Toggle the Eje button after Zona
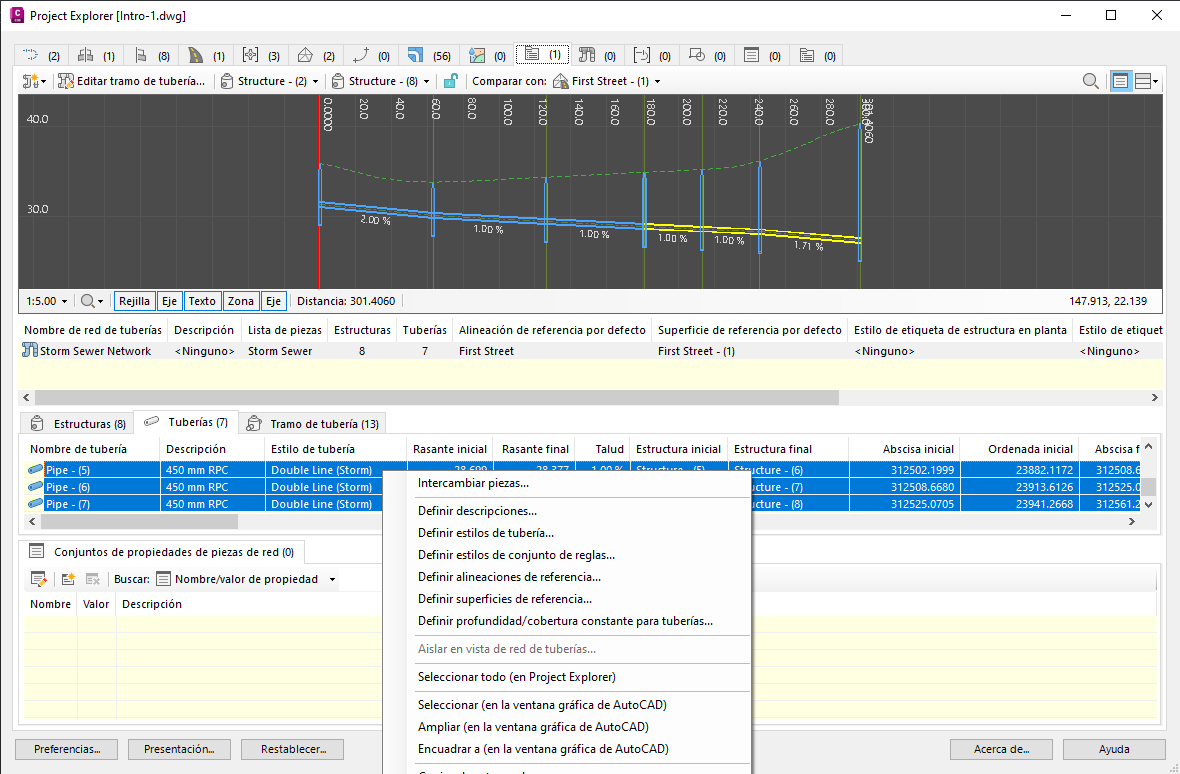Image resolution: width=1180 pixels, height=774 pixels. pyautogui.click(x=273, y=301)
